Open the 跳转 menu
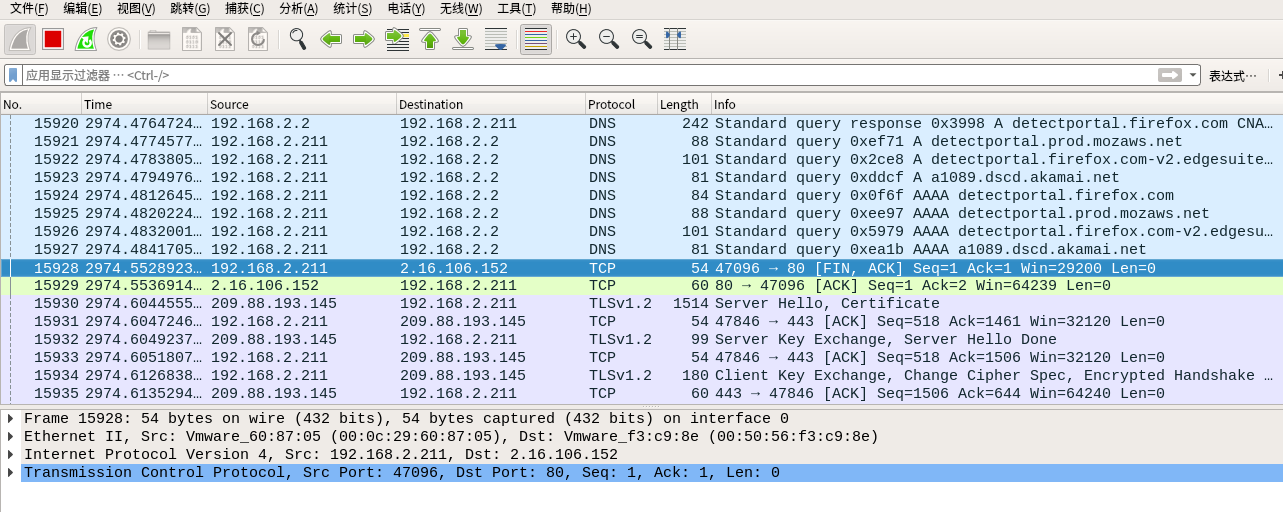The width and height of the screenshot is (1283, 512). [190, 9]
